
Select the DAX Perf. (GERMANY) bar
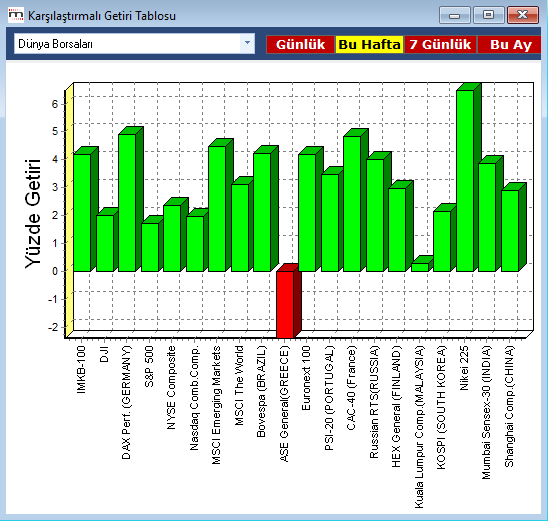coord(127,203)
